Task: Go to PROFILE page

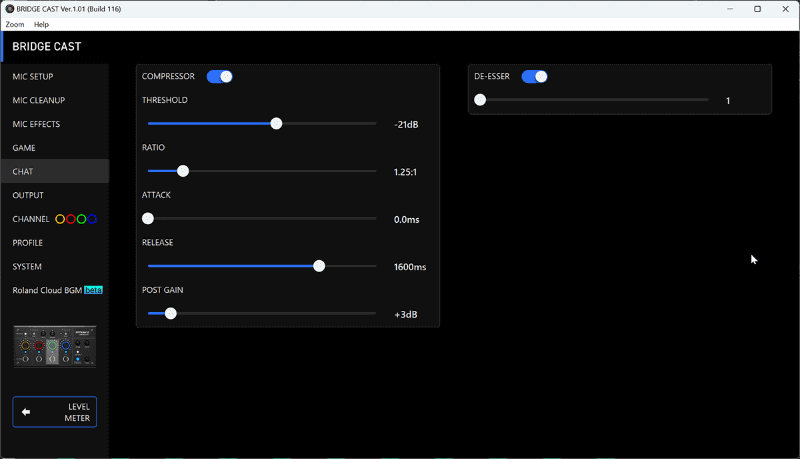Action: [x=55, y=243]
